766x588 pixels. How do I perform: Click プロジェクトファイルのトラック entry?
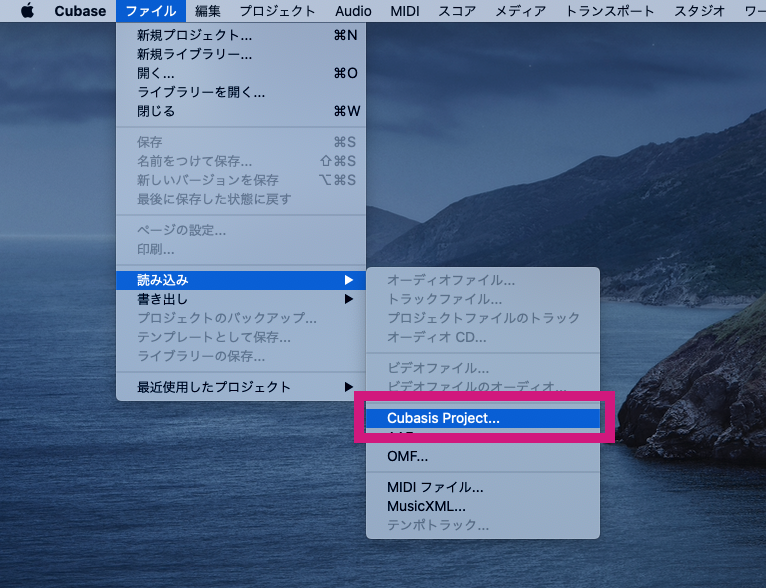[x=483, y=318]
